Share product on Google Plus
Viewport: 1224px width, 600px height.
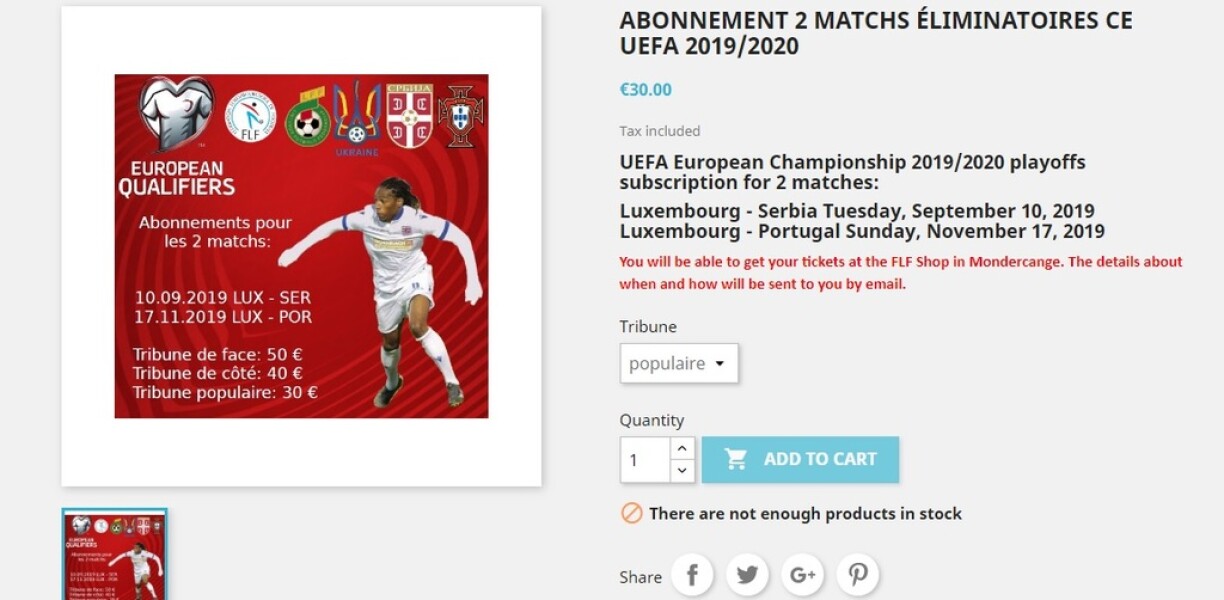click(803, 575)
